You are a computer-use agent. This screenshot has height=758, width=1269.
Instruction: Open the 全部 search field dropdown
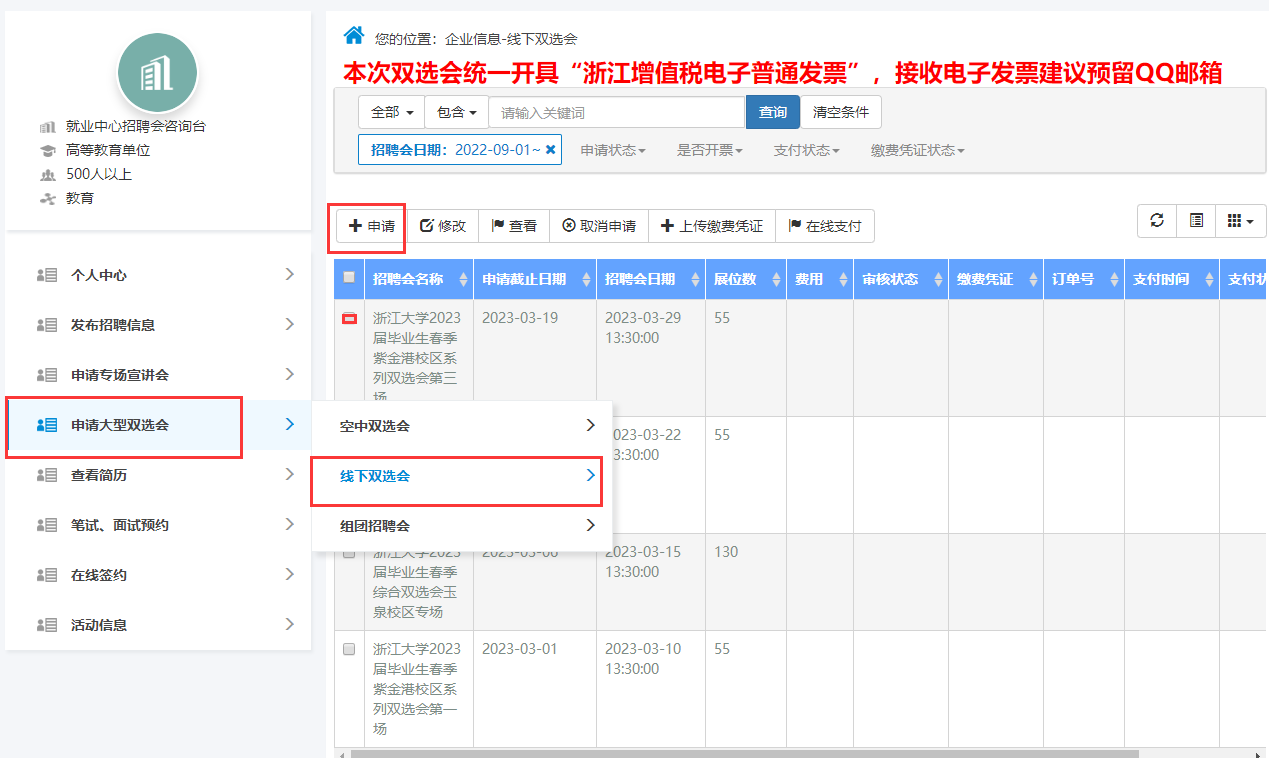(391, 112)
